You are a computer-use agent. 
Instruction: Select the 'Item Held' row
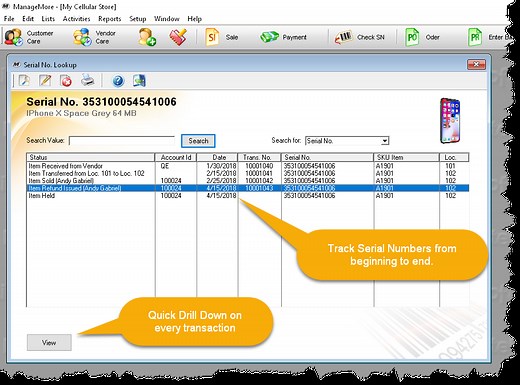(x=248, y=196)
